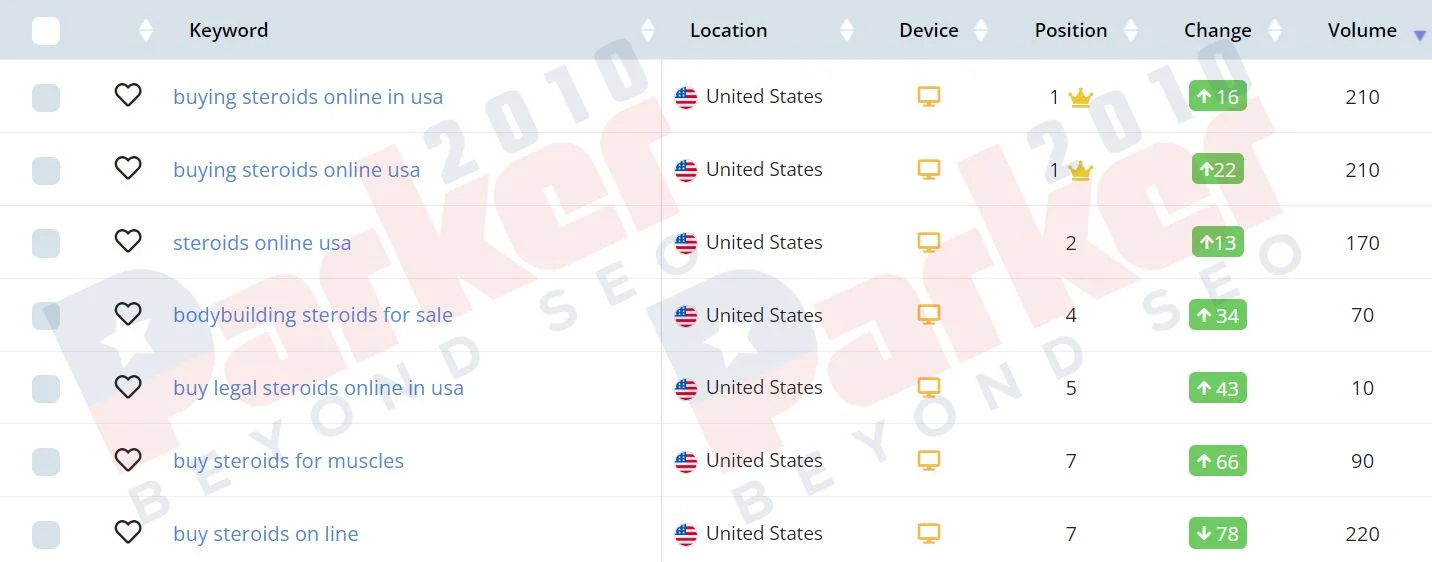Click the green badge showing change of 66
Viewport: 1432px width, 562px height.
coord(1218,461)
